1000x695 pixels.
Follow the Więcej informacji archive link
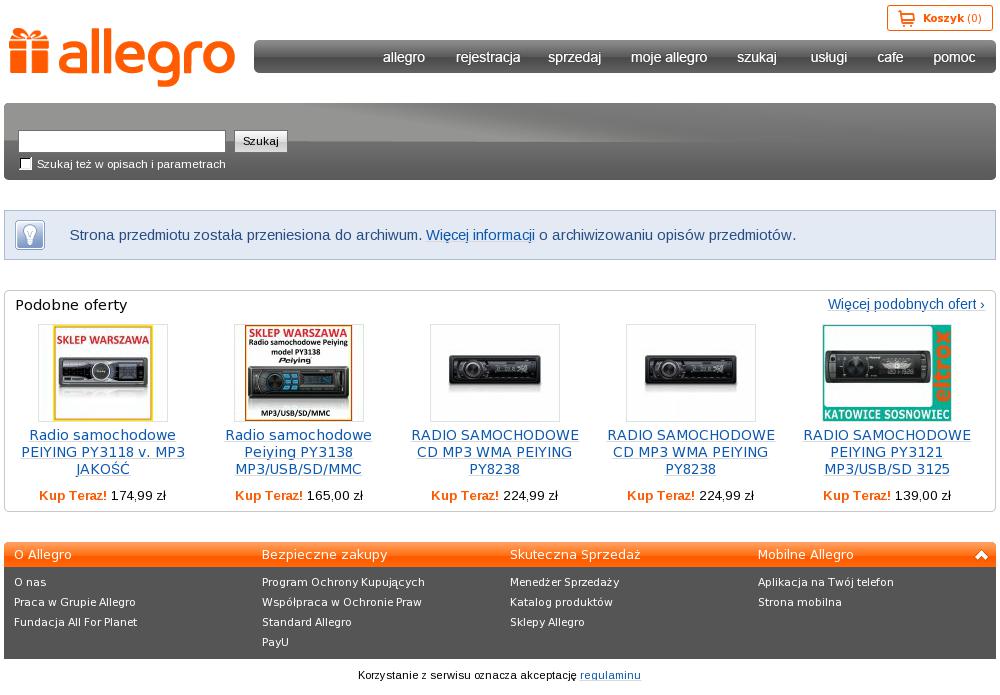(x=480, y=235)
